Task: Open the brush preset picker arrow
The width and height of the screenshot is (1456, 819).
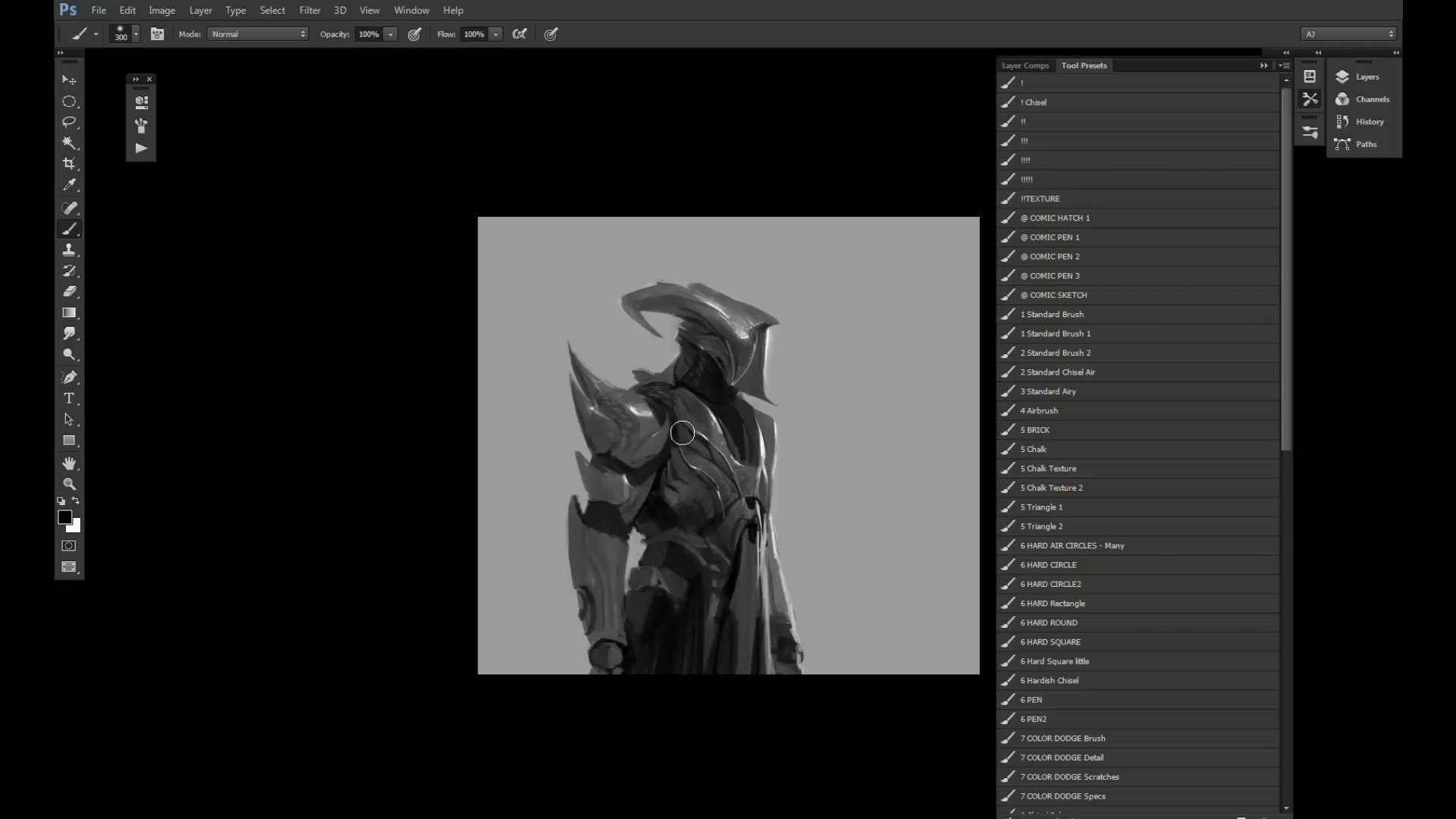Action: [x=136, y=34]
